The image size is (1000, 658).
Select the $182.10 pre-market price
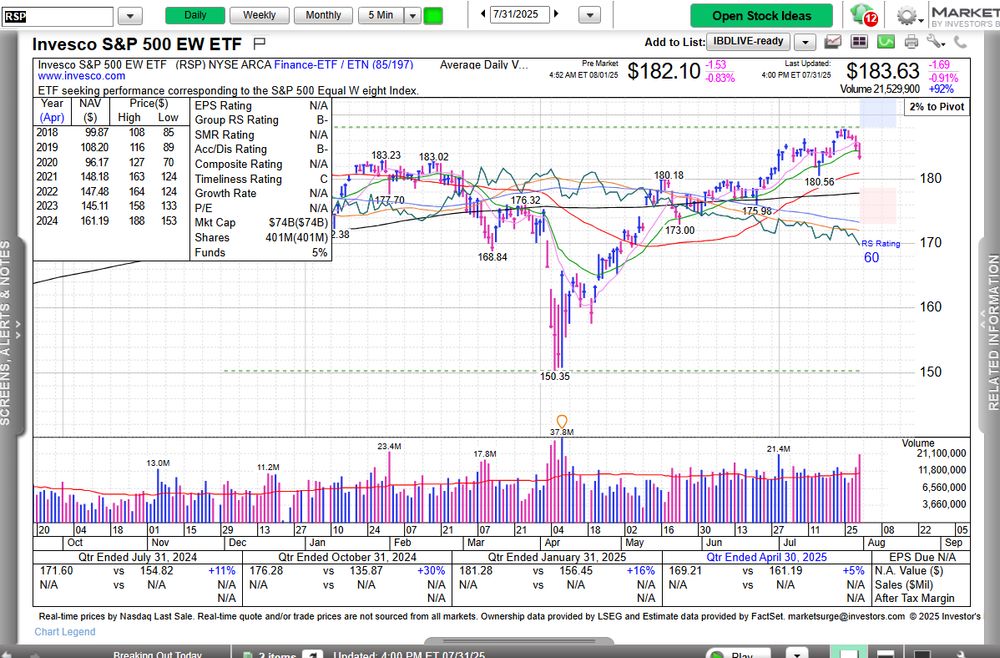(664, 71)
